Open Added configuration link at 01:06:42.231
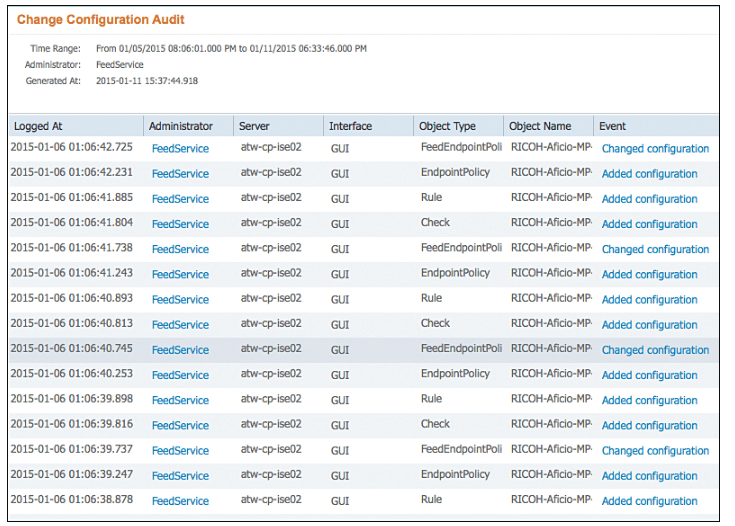Image resolution: width=735 pixels, height=526 pixels. click(650, 174)
